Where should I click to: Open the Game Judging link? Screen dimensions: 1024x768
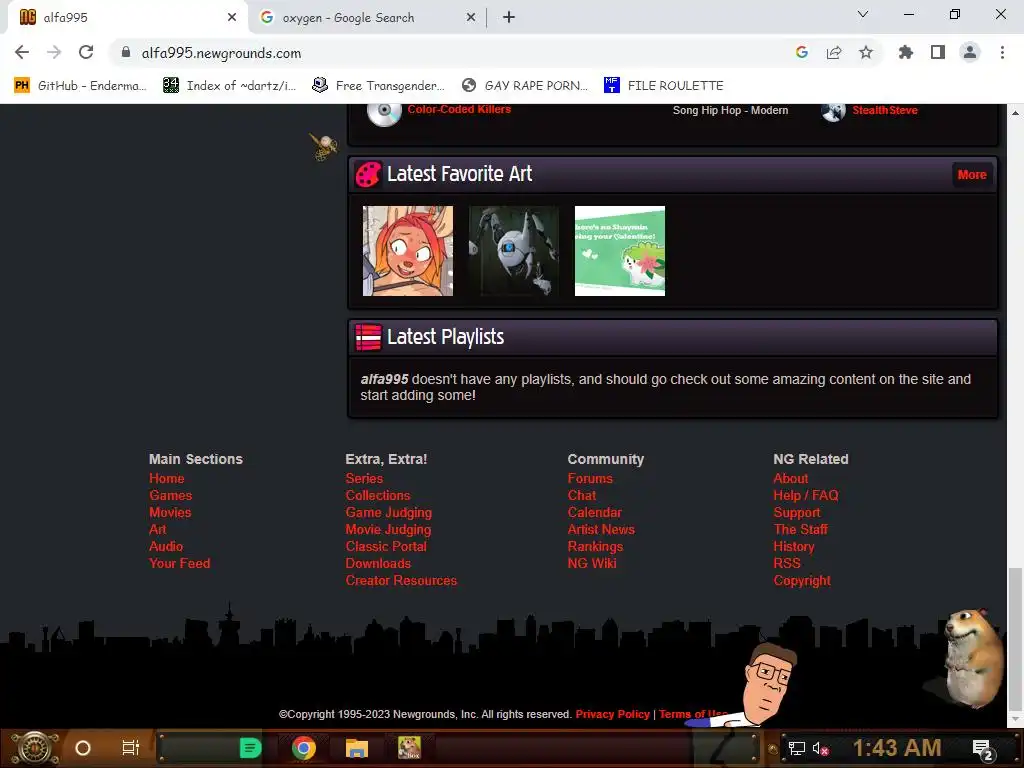coord(389,512)
